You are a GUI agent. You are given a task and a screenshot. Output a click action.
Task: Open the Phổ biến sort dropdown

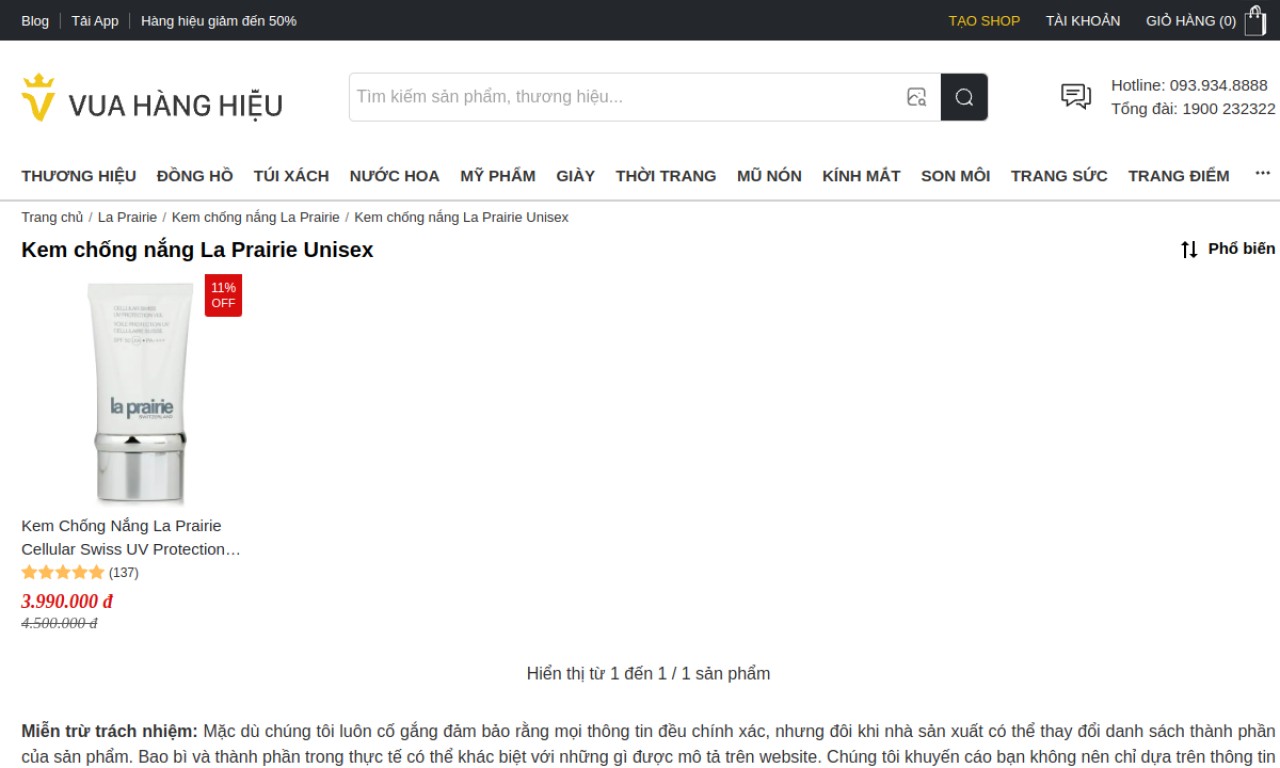click(x=1228, y=249)
